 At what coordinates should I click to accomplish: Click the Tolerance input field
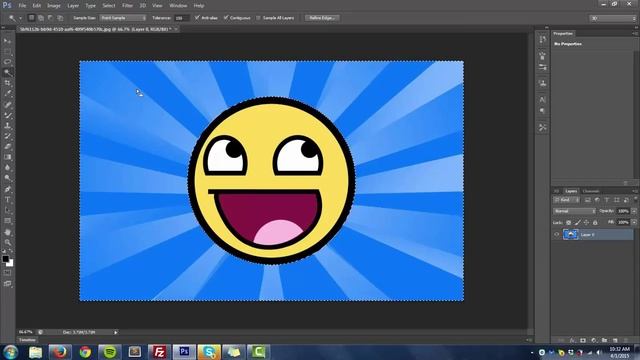pyautogui.click(x=182, y=18)
